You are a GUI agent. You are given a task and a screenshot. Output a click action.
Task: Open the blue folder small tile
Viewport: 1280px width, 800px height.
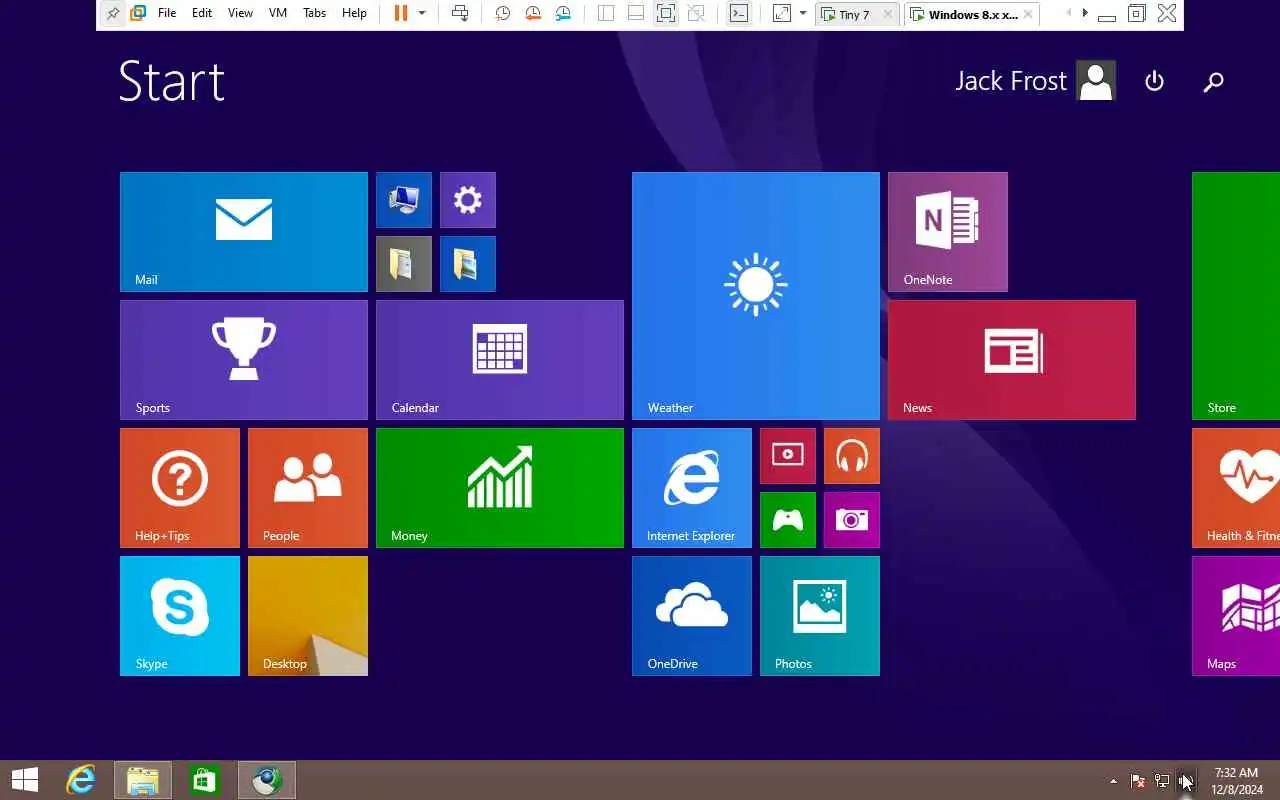pyautogui.click(x=468, y=264)
